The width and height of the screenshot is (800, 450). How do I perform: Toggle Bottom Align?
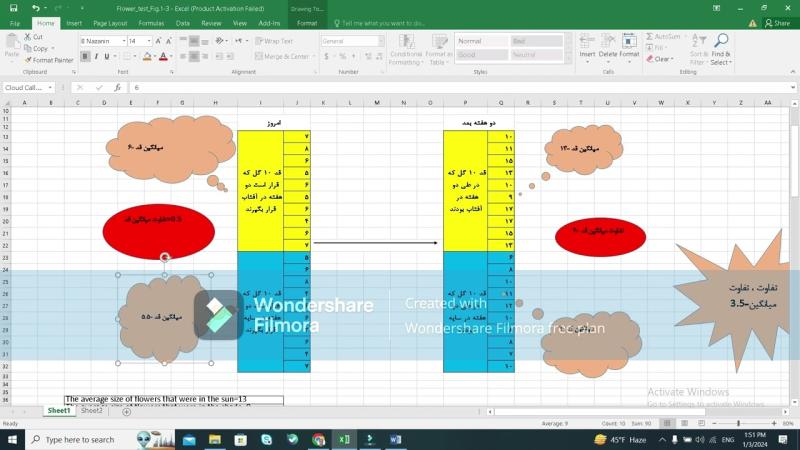205,41
